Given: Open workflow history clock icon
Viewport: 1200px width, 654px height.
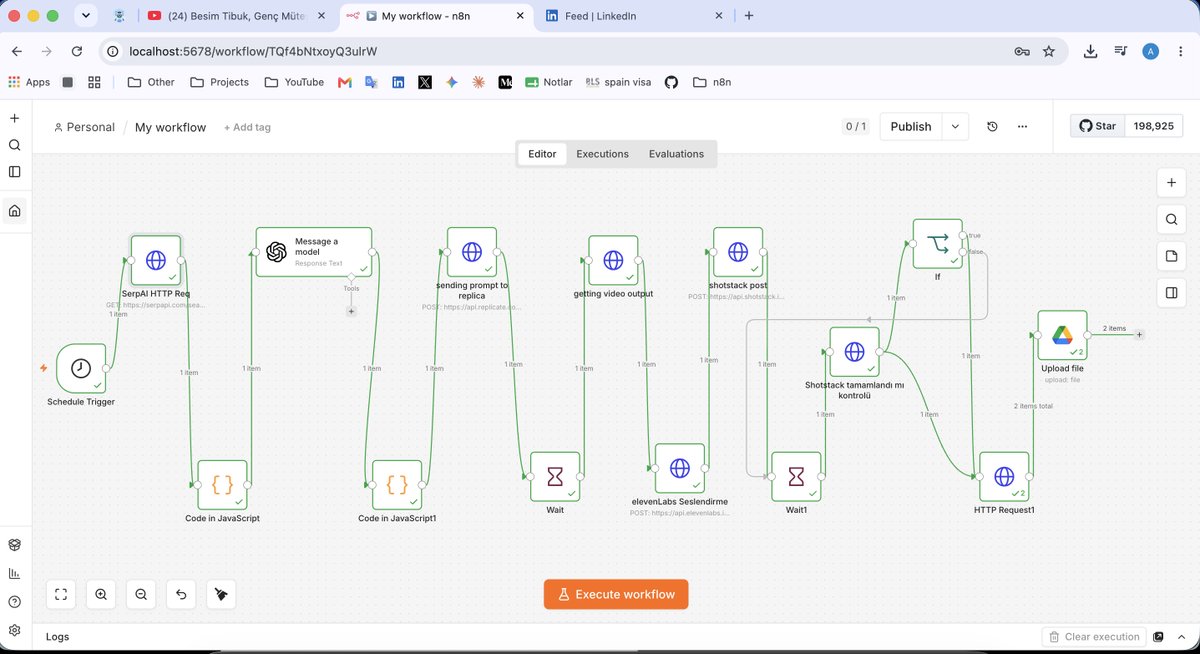Looking at the screenshot, I should (992, 127).
